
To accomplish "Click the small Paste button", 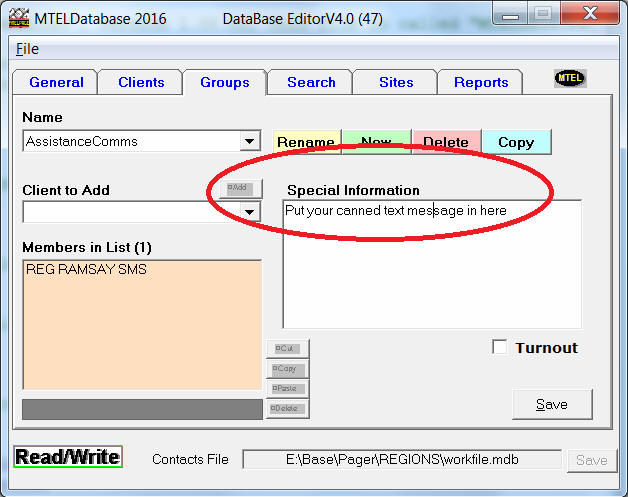I will tap(288, 388).
